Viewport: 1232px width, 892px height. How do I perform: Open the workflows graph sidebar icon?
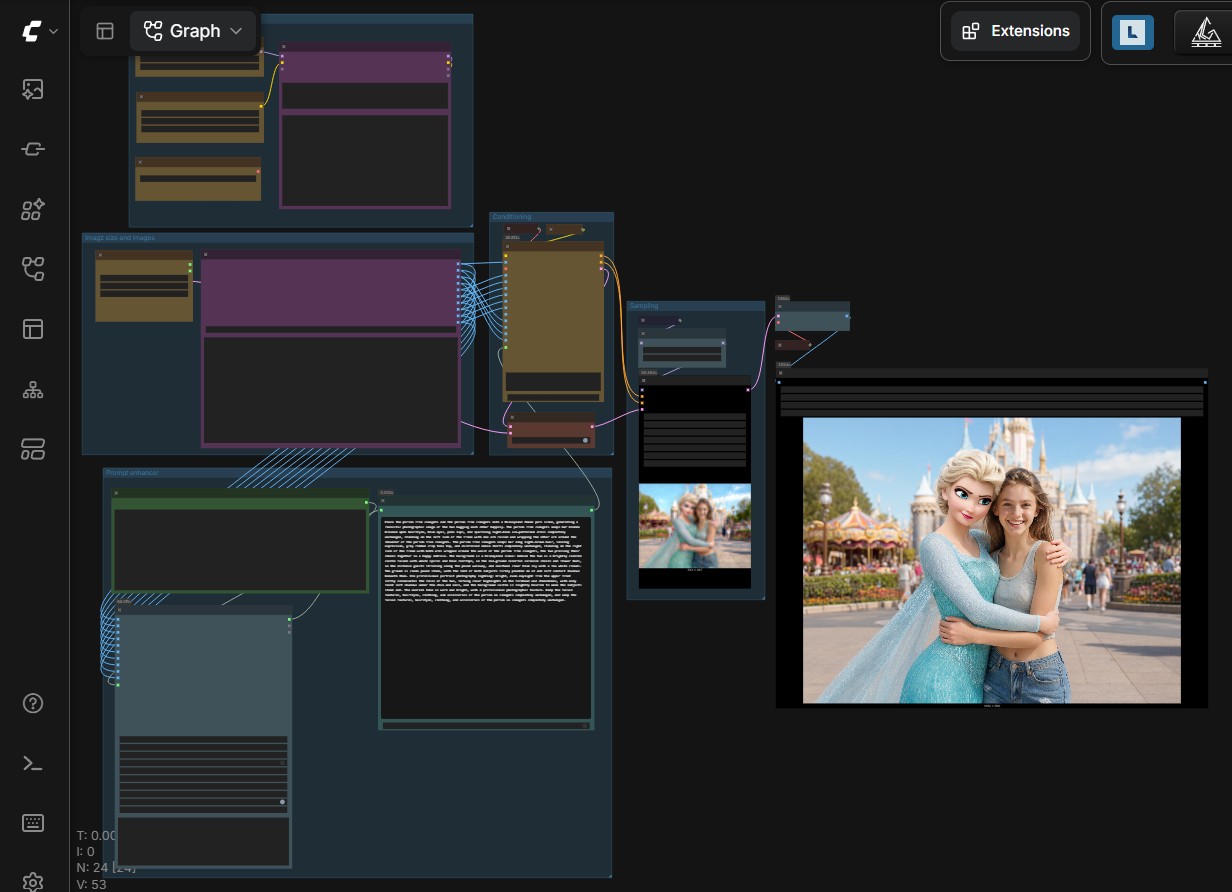(33, 269)
